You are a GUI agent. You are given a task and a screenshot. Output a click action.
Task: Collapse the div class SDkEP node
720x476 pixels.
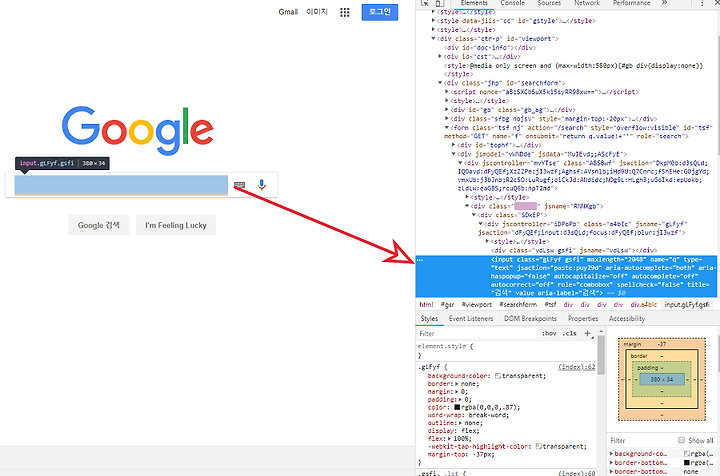[474, 215]
